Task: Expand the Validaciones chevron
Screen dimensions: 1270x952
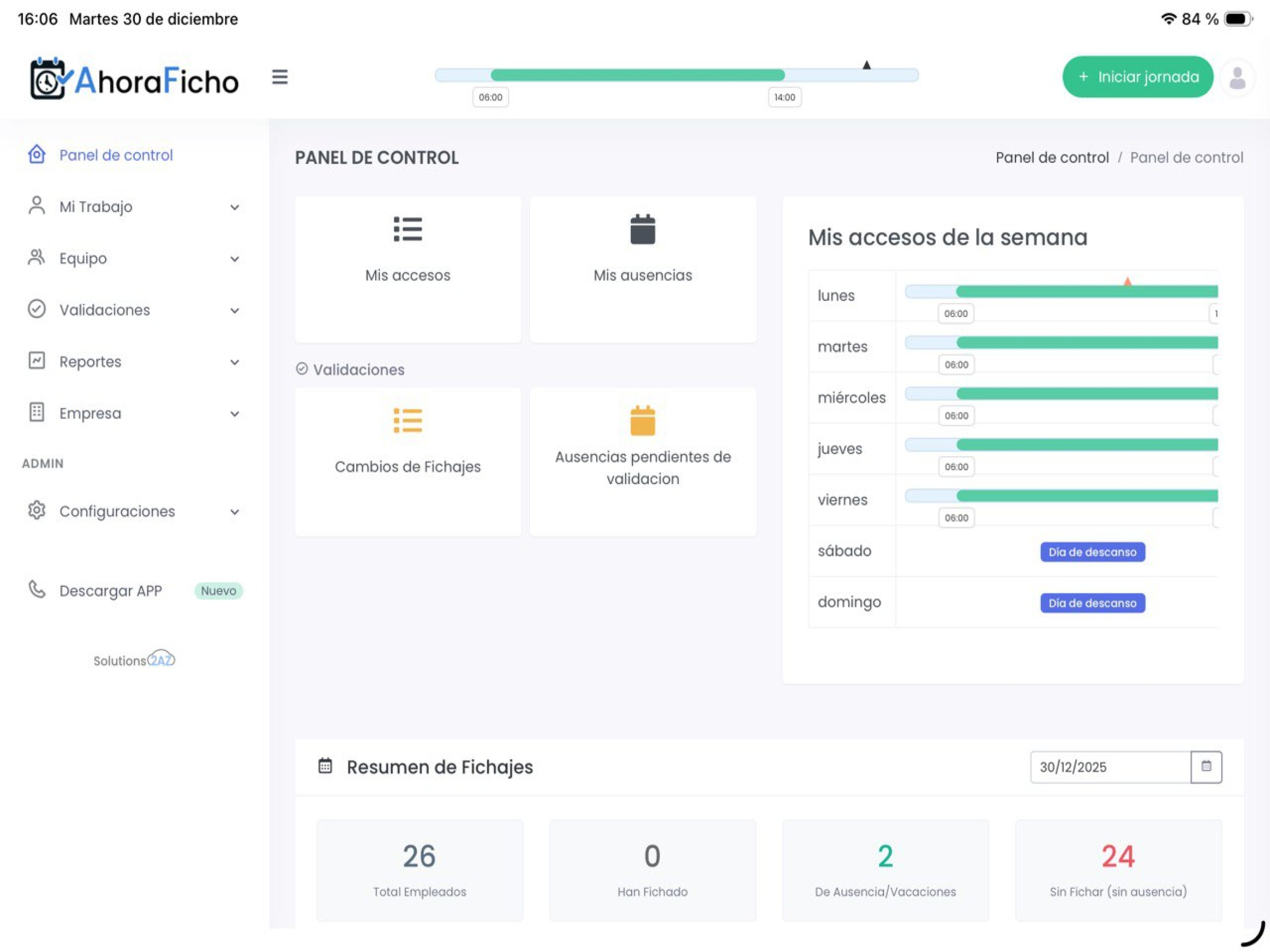Action: click(234, 310)
